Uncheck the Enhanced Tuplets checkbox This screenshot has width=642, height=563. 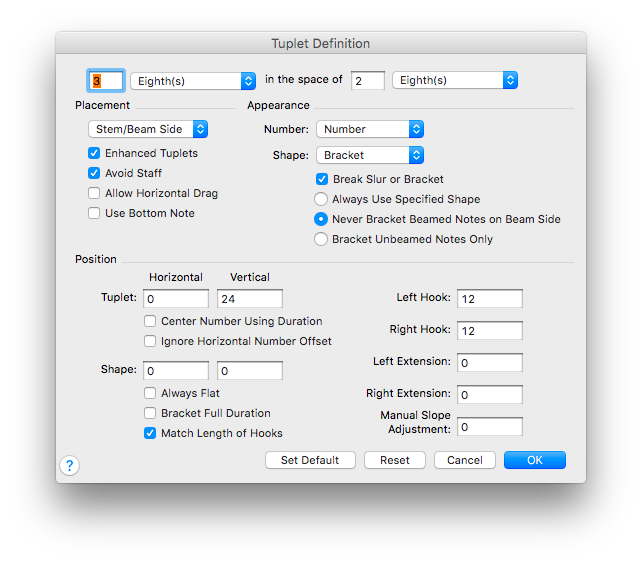[x=94, y=153]
